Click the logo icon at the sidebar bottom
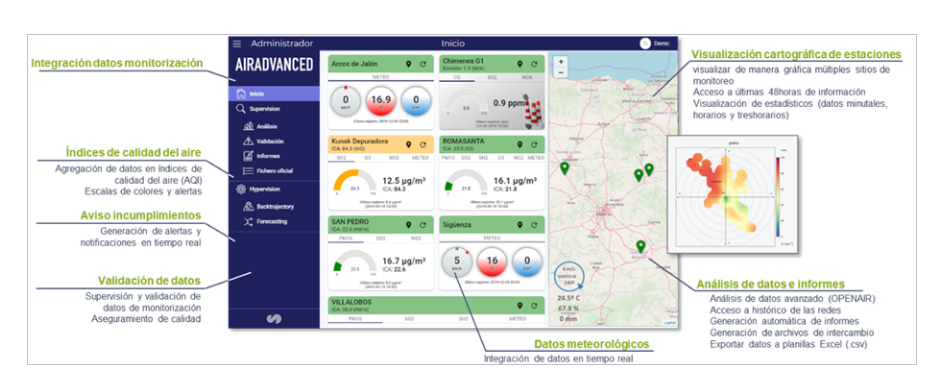943x379 pixels. (274, 319)
